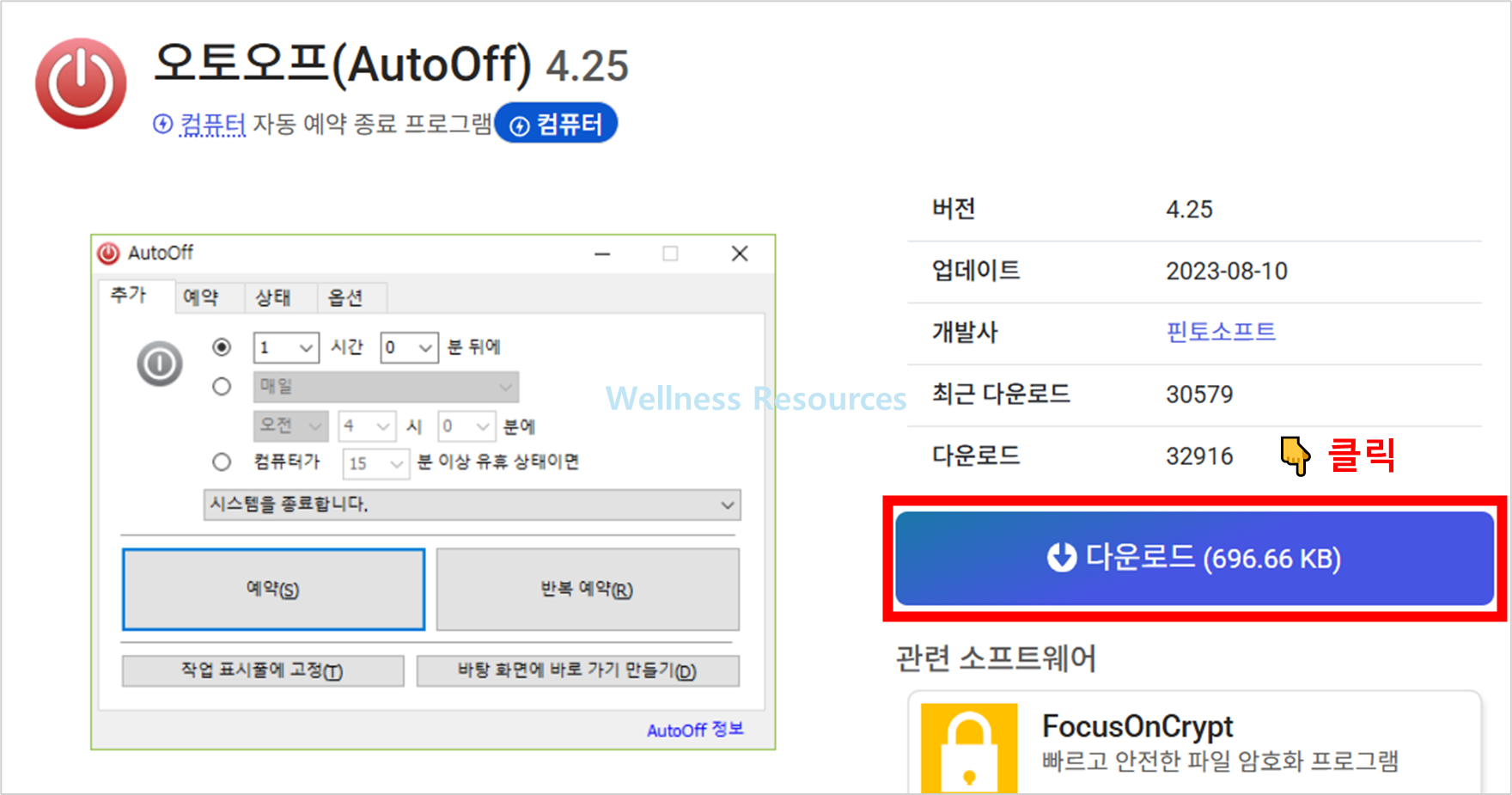Viewport: 1512px width, 795px height.
Task: Click 작업 표시줄에 고정(T) button
Action: tap(263, 670)
